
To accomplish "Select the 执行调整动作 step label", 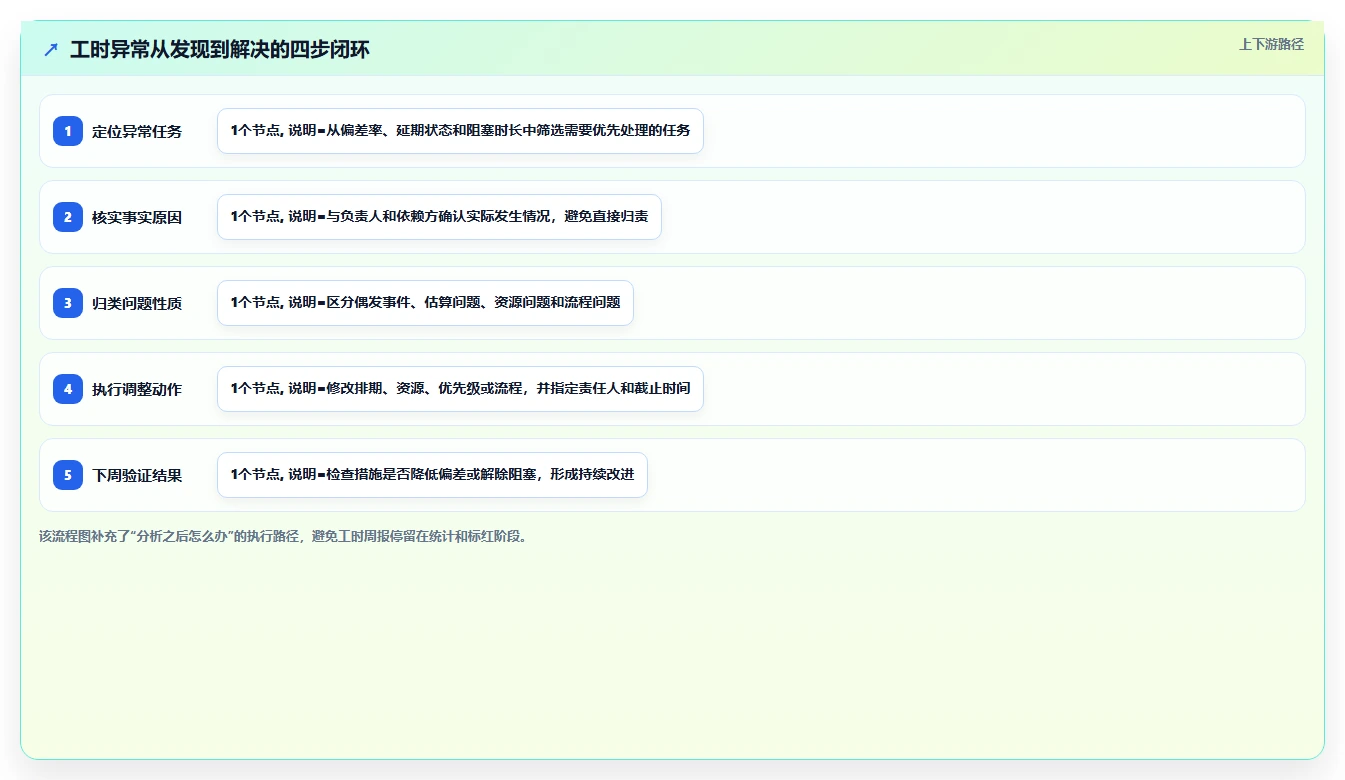I will (x=137, y=389).
